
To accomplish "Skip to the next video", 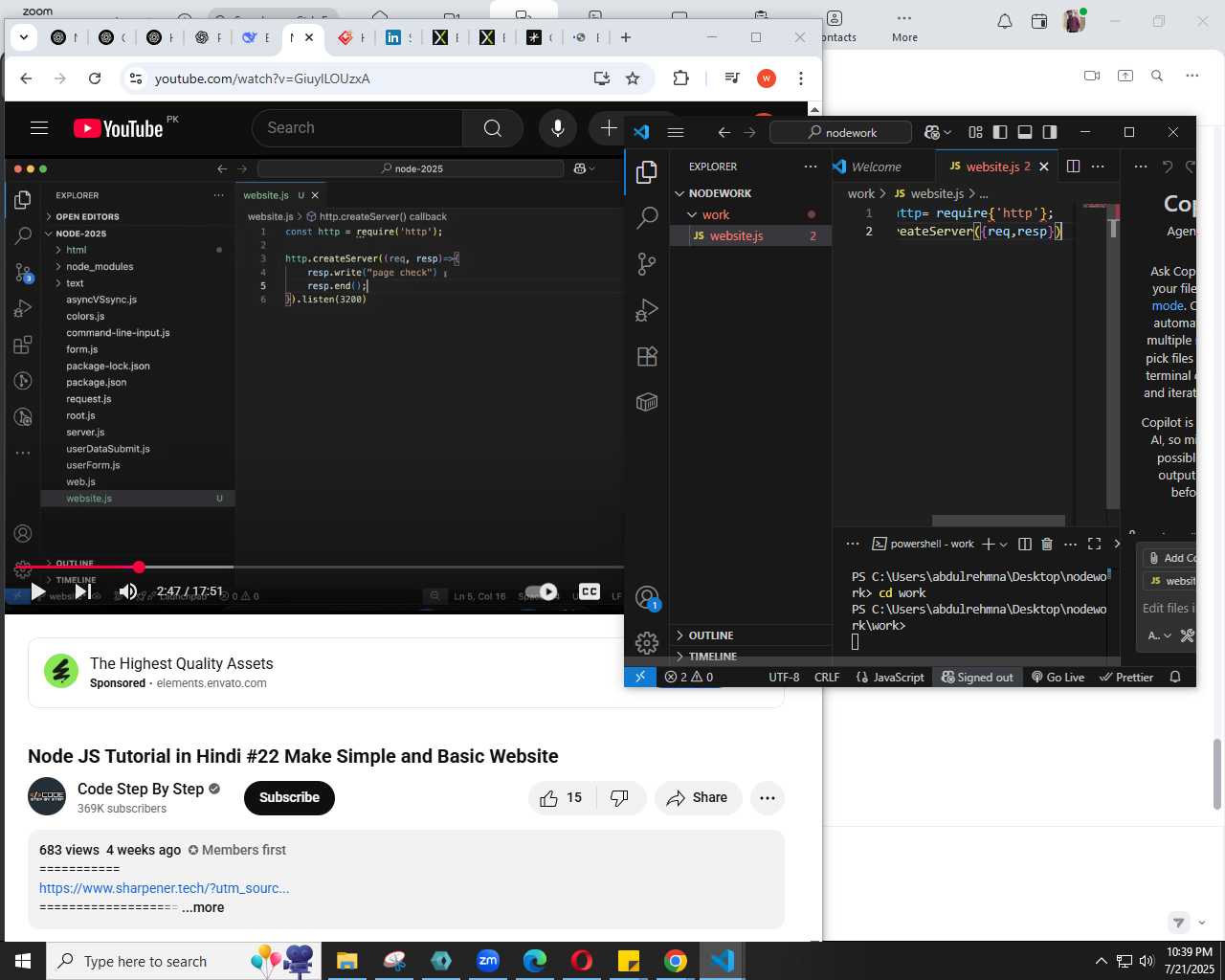I will coord(83,591).
